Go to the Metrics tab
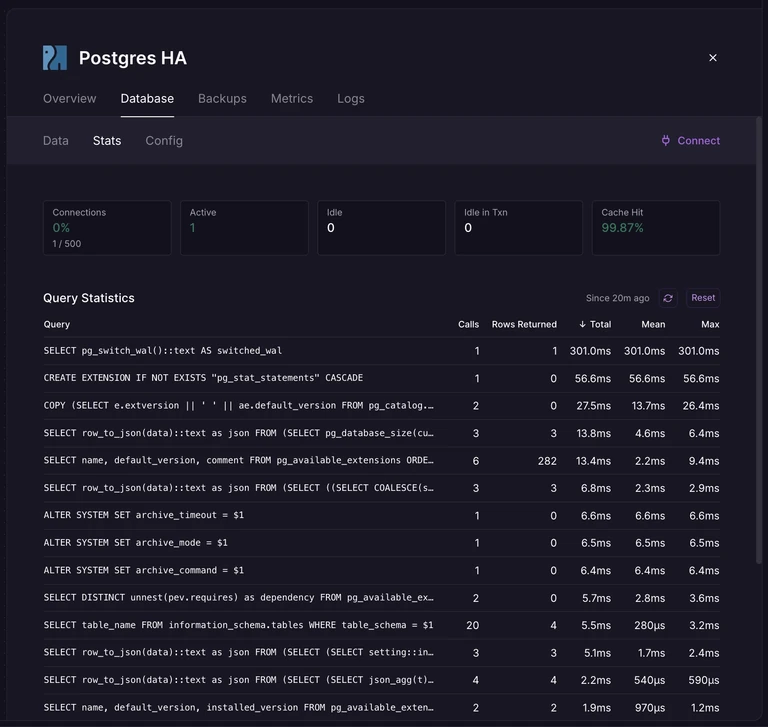The image size is (768, 727). tap(292, 98)
